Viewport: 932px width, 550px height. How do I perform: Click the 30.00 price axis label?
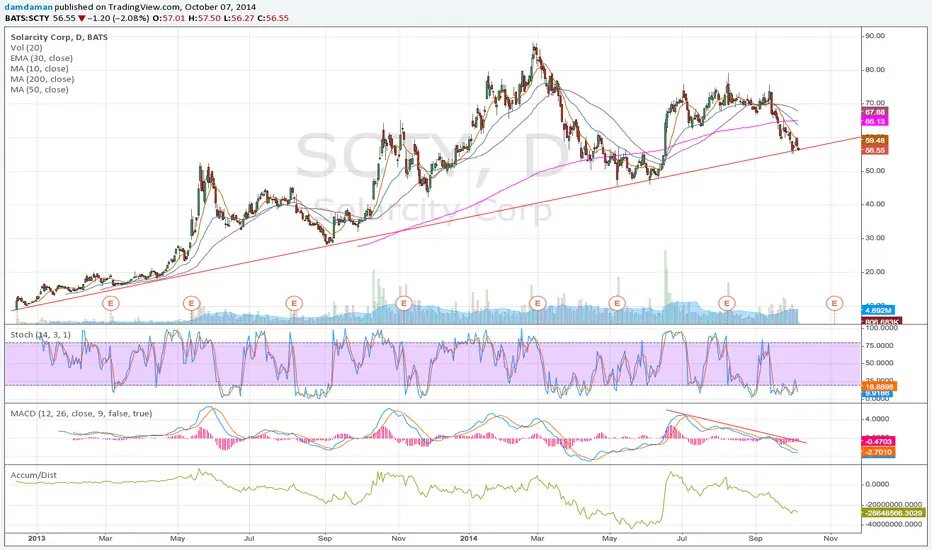point(876,238)
